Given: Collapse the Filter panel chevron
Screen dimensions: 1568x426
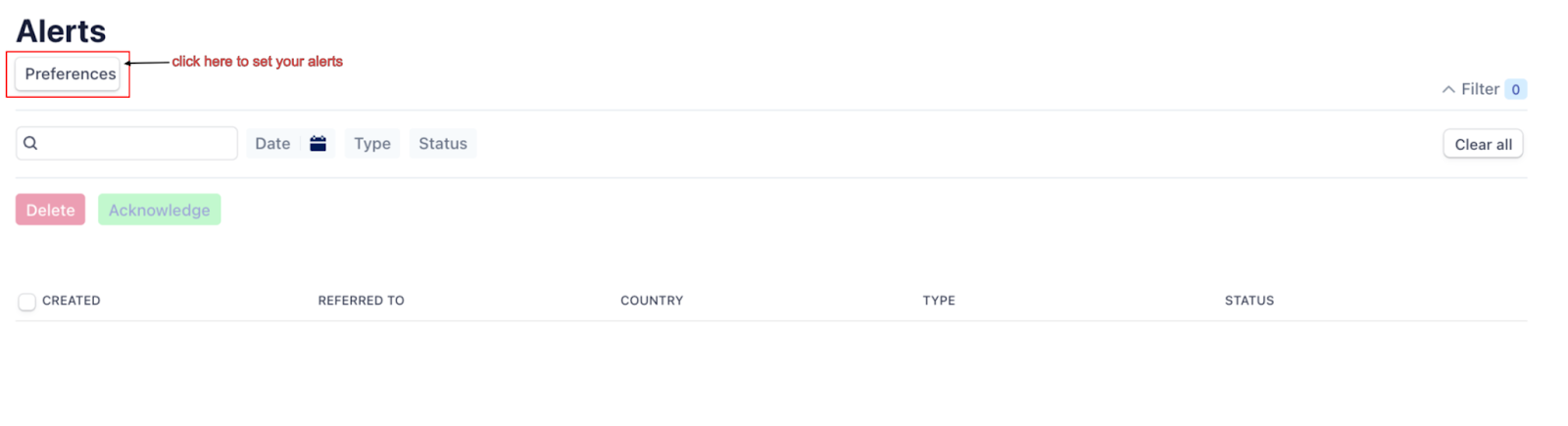Looking at the screenshot, I should [x=1447, y=89].
